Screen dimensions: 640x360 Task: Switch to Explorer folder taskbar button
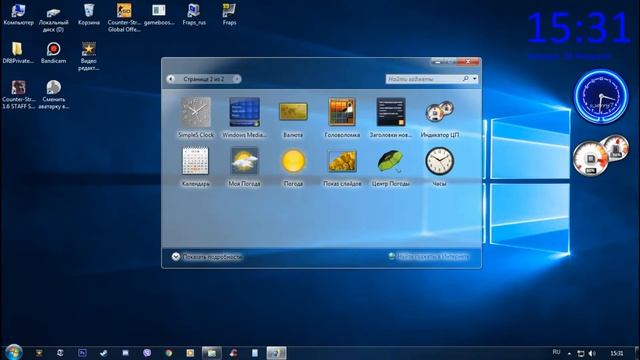point(212,353)
